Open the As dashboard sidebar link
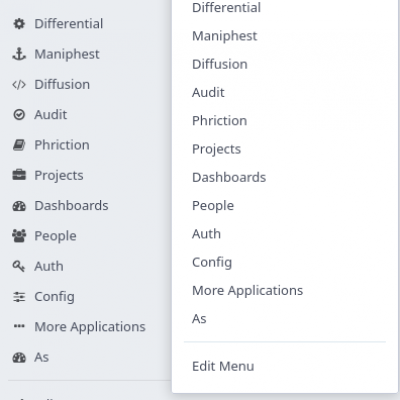Image resolution: width=400 pixels, height=400 pixels. (42, 357)
